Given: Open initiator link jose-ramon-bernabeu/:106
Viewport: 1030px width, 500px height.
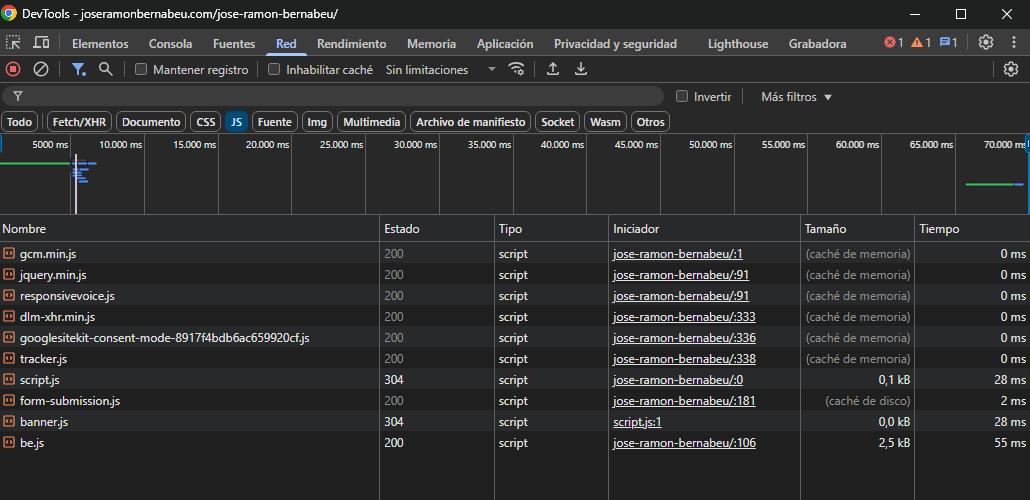Looking at the screenshot, I should (684, 443).
